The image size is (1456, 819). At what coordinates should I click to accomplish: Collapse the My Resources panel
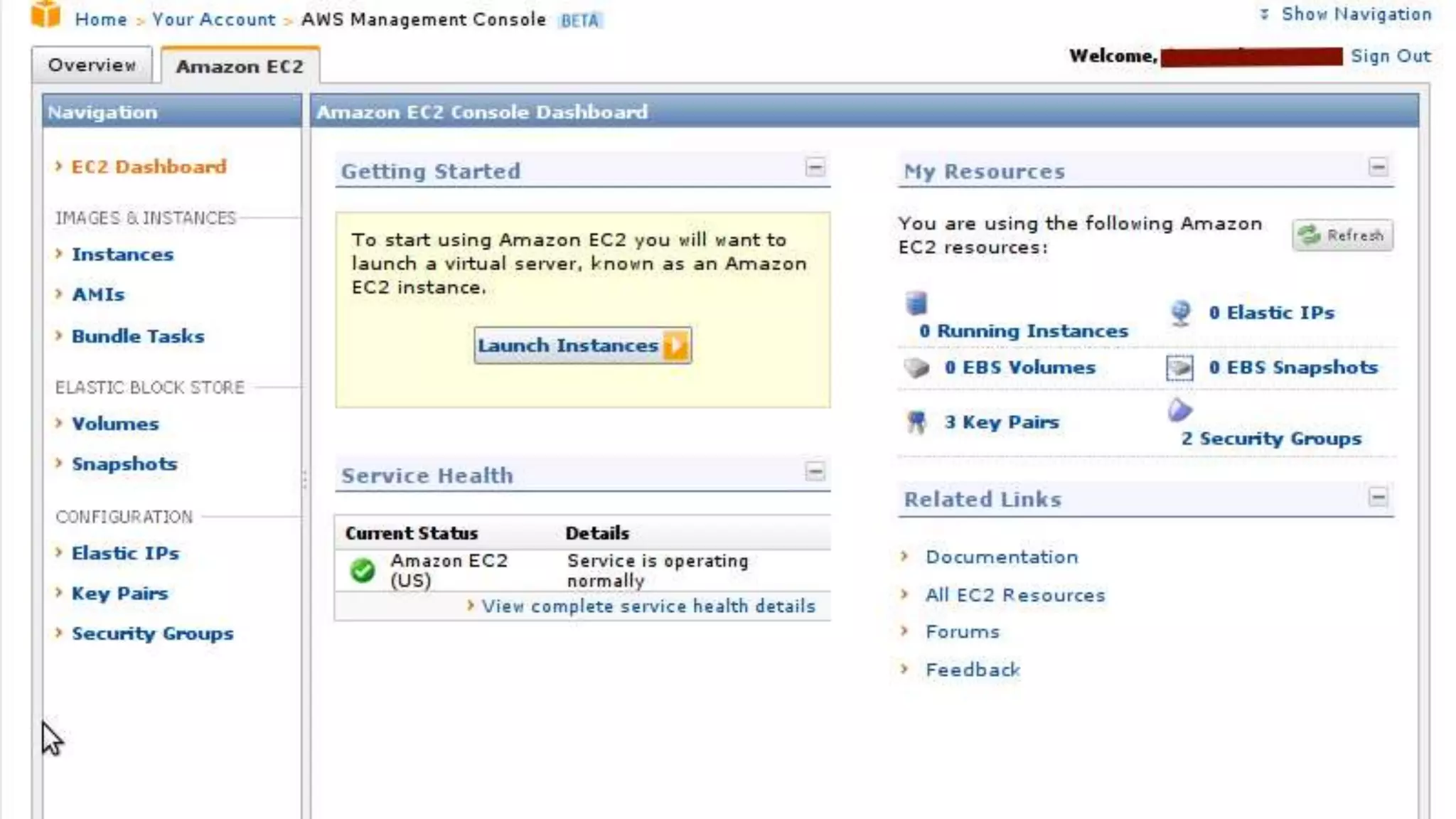(1378, 167)
